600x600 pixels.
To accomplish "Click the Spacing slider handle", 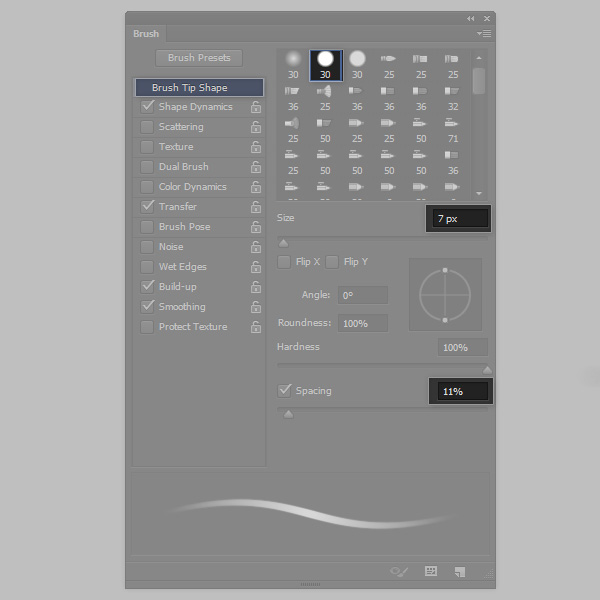I will pos(289,414).
